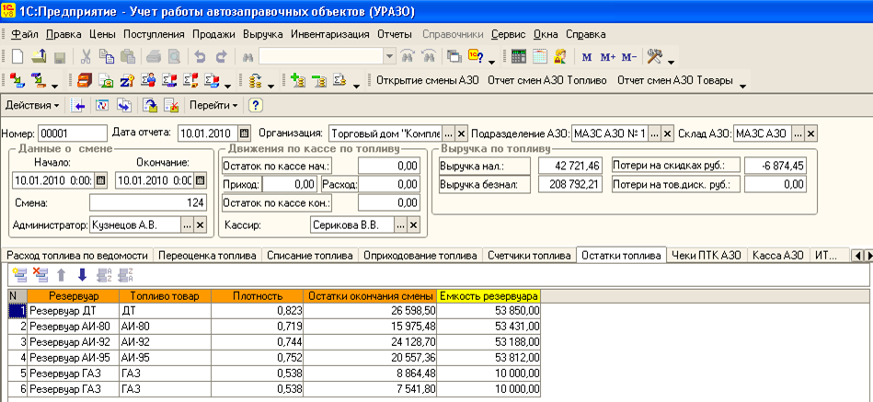Click the Undo arrow icon
Image resolution: width=873 pixels, height=402 pixels.
pos(199,56)
